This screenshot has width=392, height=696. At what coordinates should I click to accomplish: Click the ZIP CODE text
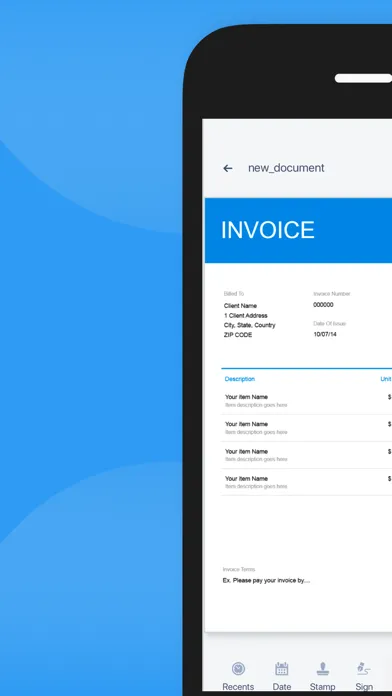pyautogui.click(x=238, y=335)
